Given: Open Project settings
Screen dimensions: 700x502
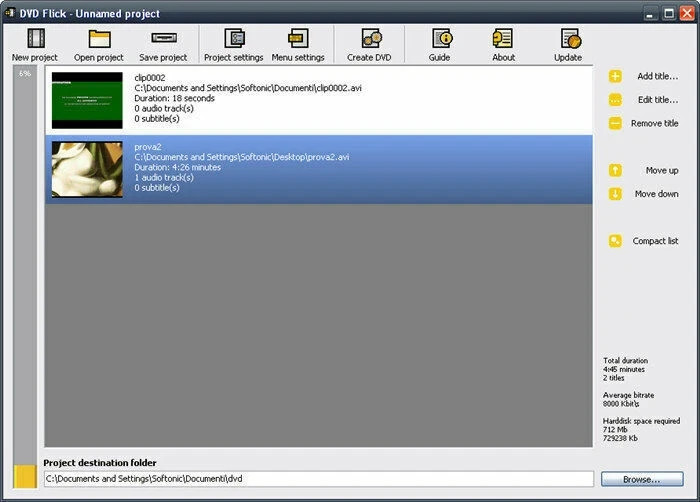Looking at the screenshot, I should coord(233,44).
